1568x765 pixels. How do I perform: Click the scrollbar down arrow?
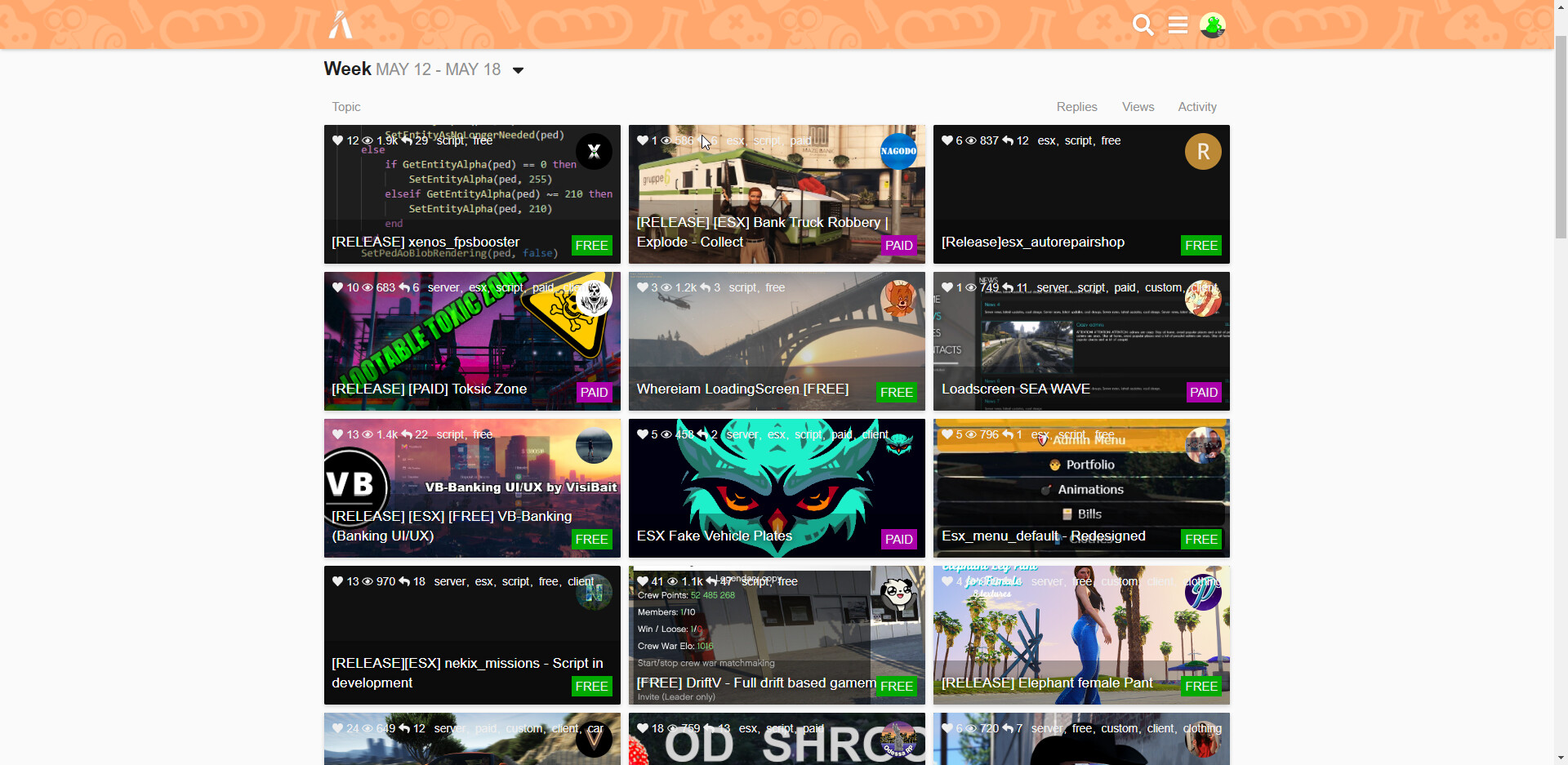(1561, 758)
